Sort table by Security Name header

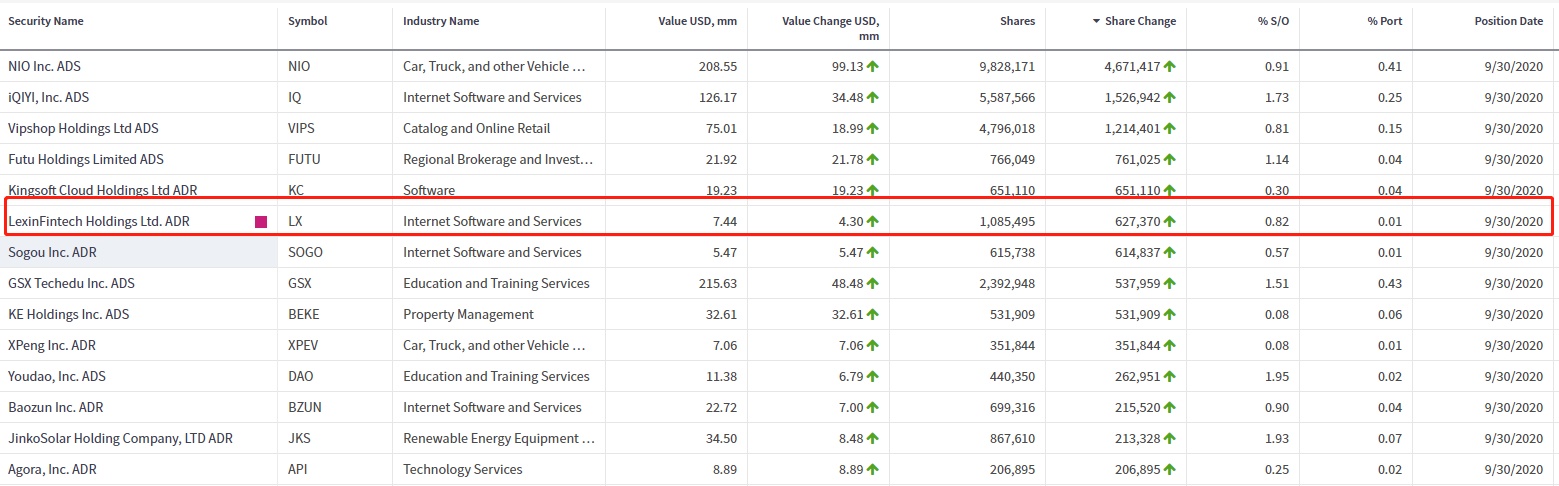click(46, 21)
